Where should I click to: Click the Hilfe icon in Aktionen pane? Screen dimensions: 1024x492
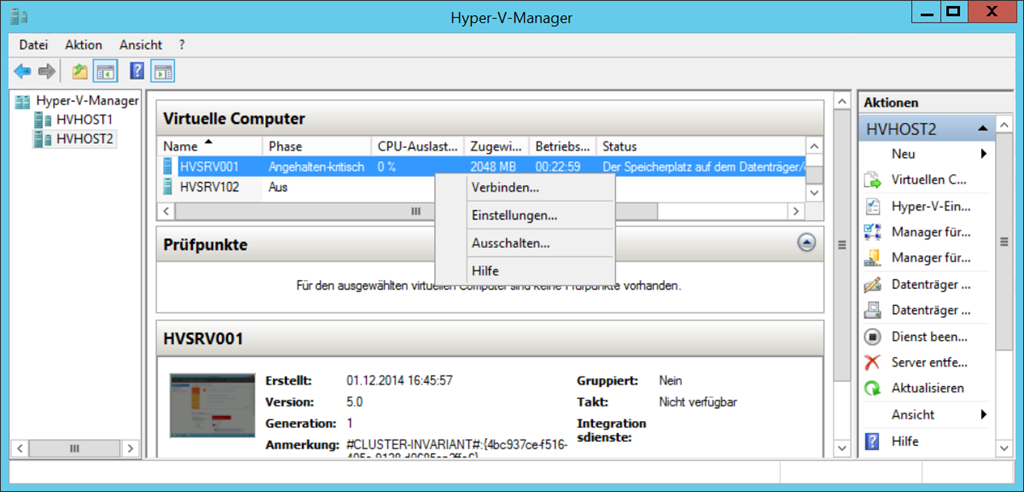(872, 441)
